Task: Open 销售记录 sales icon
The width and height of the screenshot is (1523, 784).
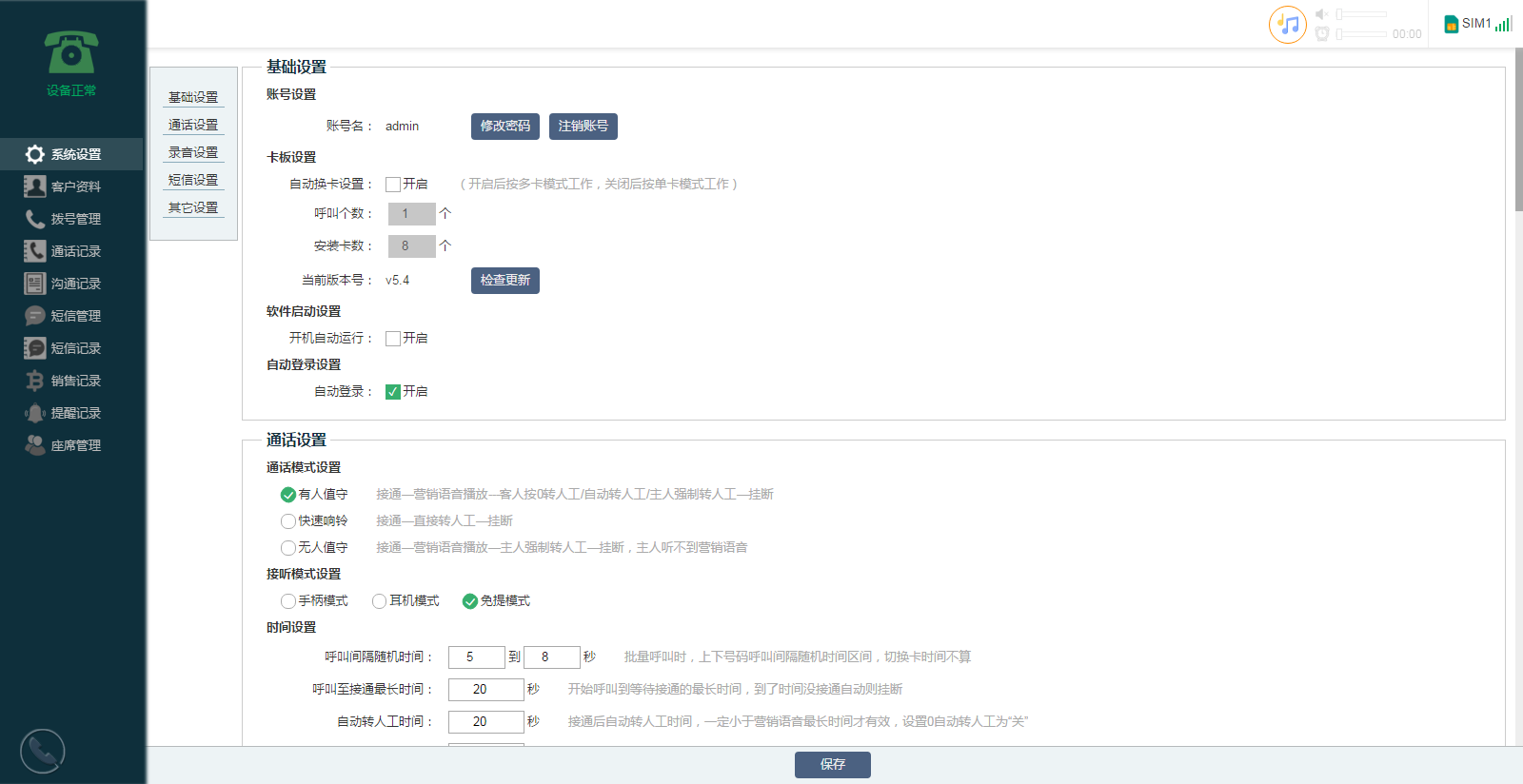Action: click(x=35, y=381)
